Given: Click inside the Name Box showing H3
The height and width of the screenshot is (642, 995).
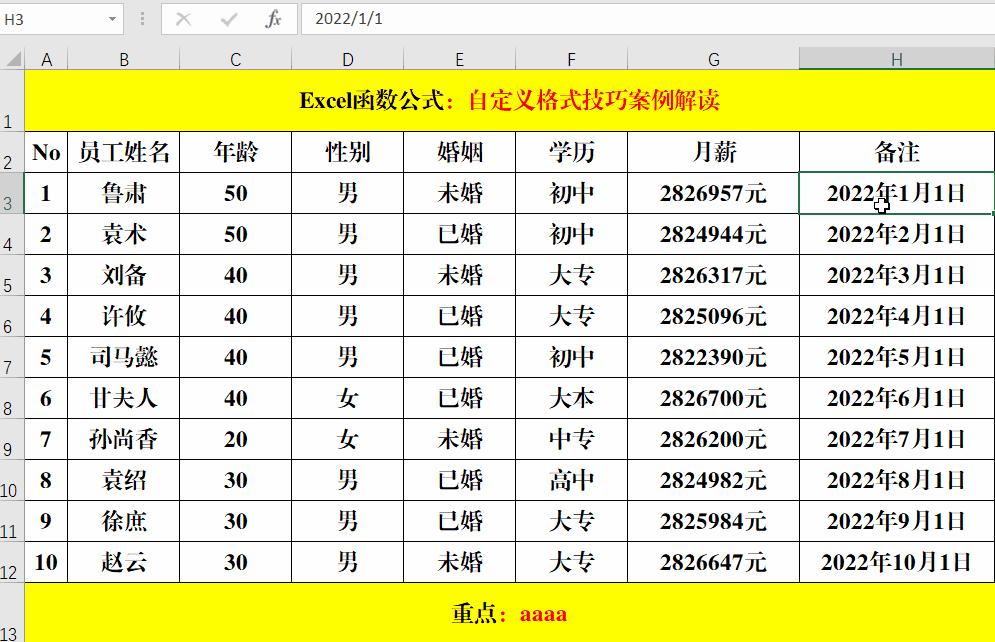Looking at the screenshot, I should coord(55,18).
